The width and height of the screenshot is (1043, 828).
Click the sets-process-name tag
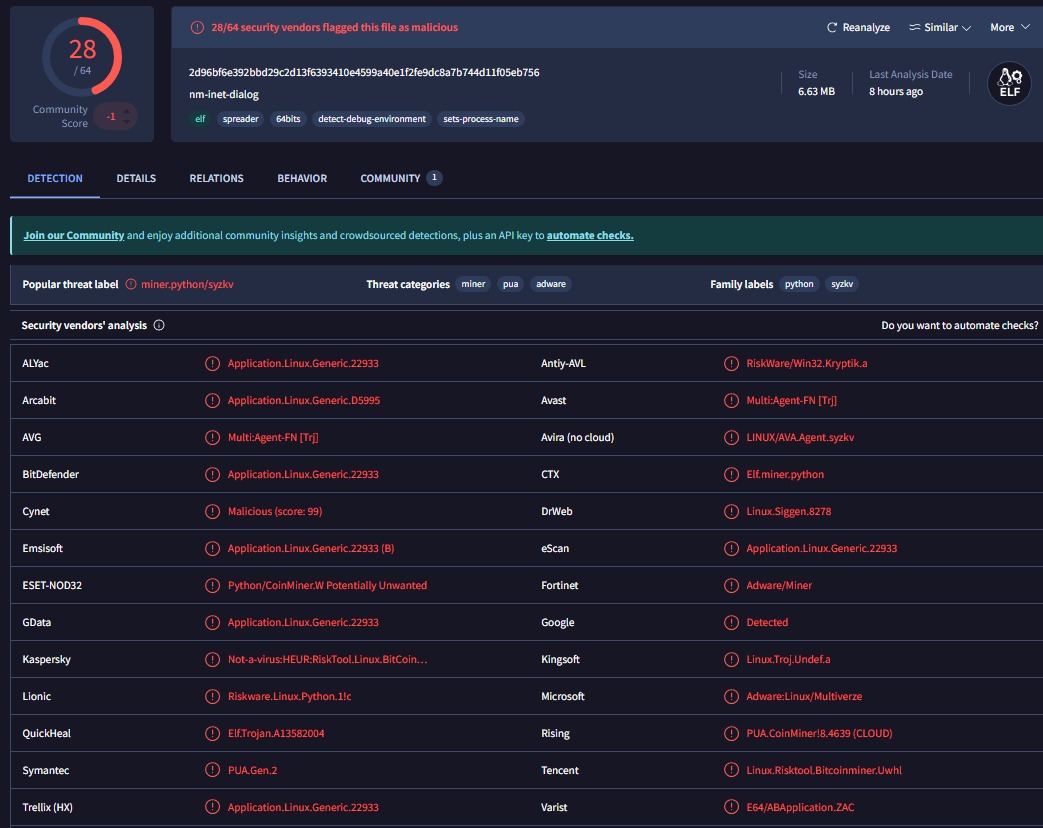[x=481, y=119]
